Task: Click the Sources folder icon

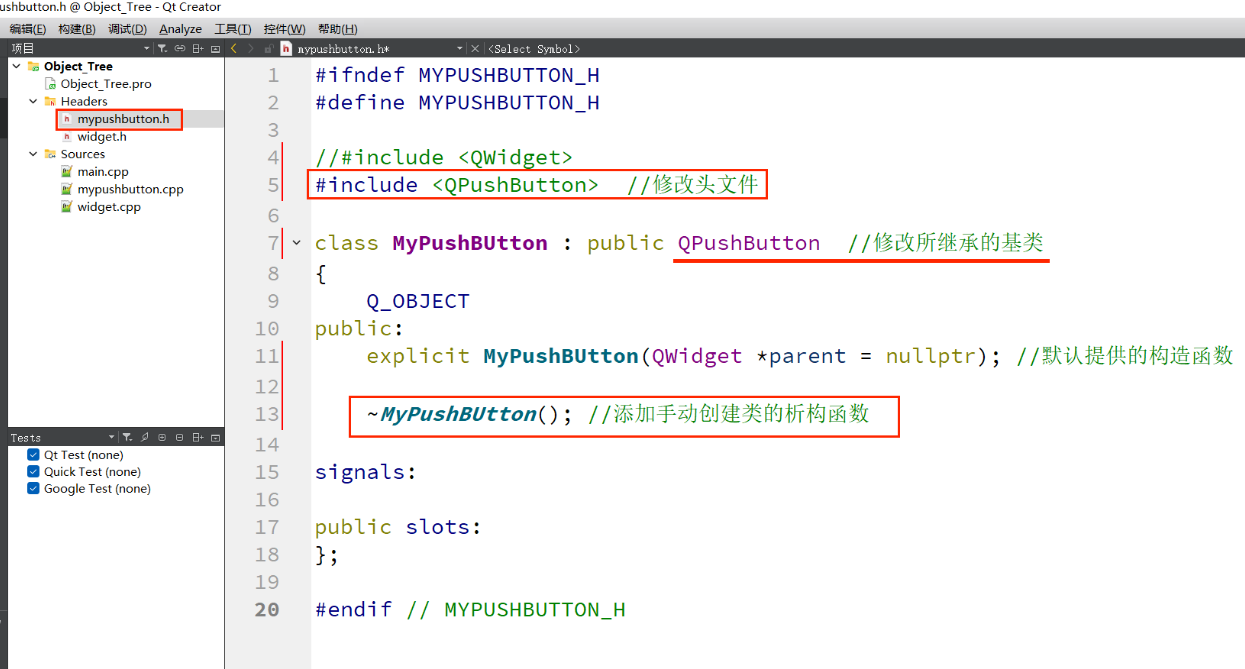Action: pyautogui.click(x=50, y=154)
